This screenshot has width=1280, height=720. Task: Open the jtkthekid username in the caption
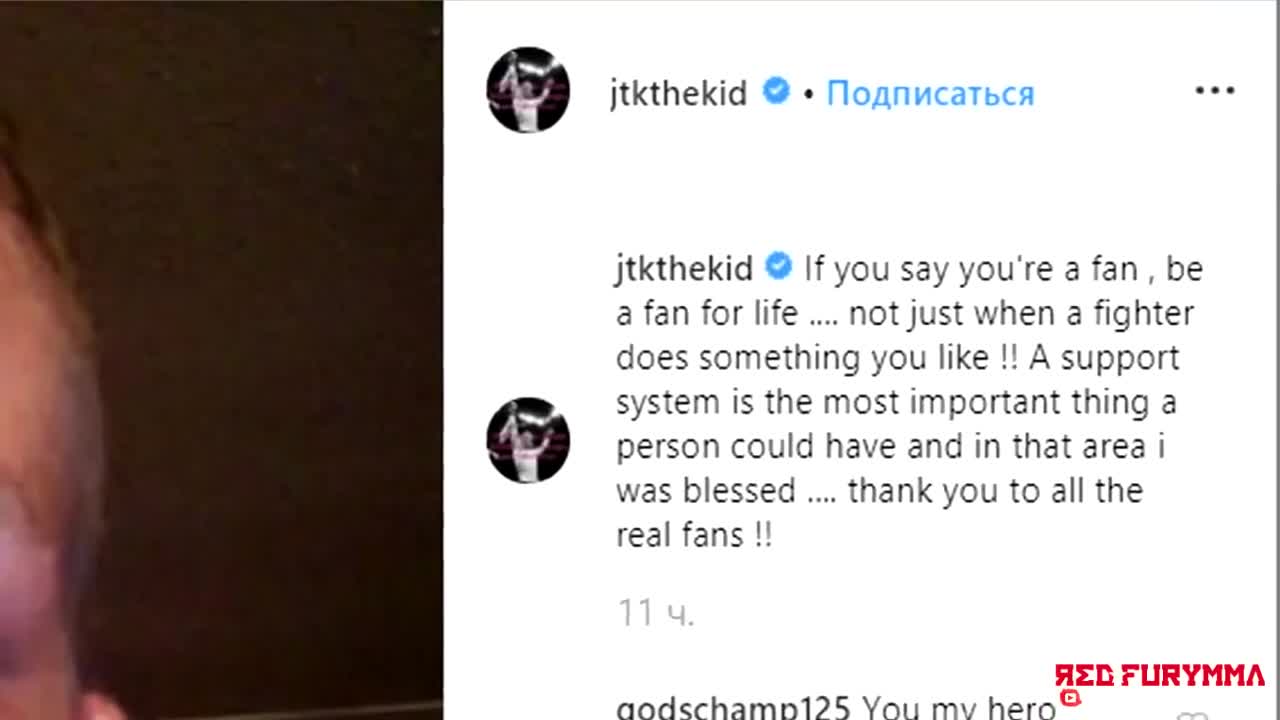pyautogui.click(x=684, y=269)
